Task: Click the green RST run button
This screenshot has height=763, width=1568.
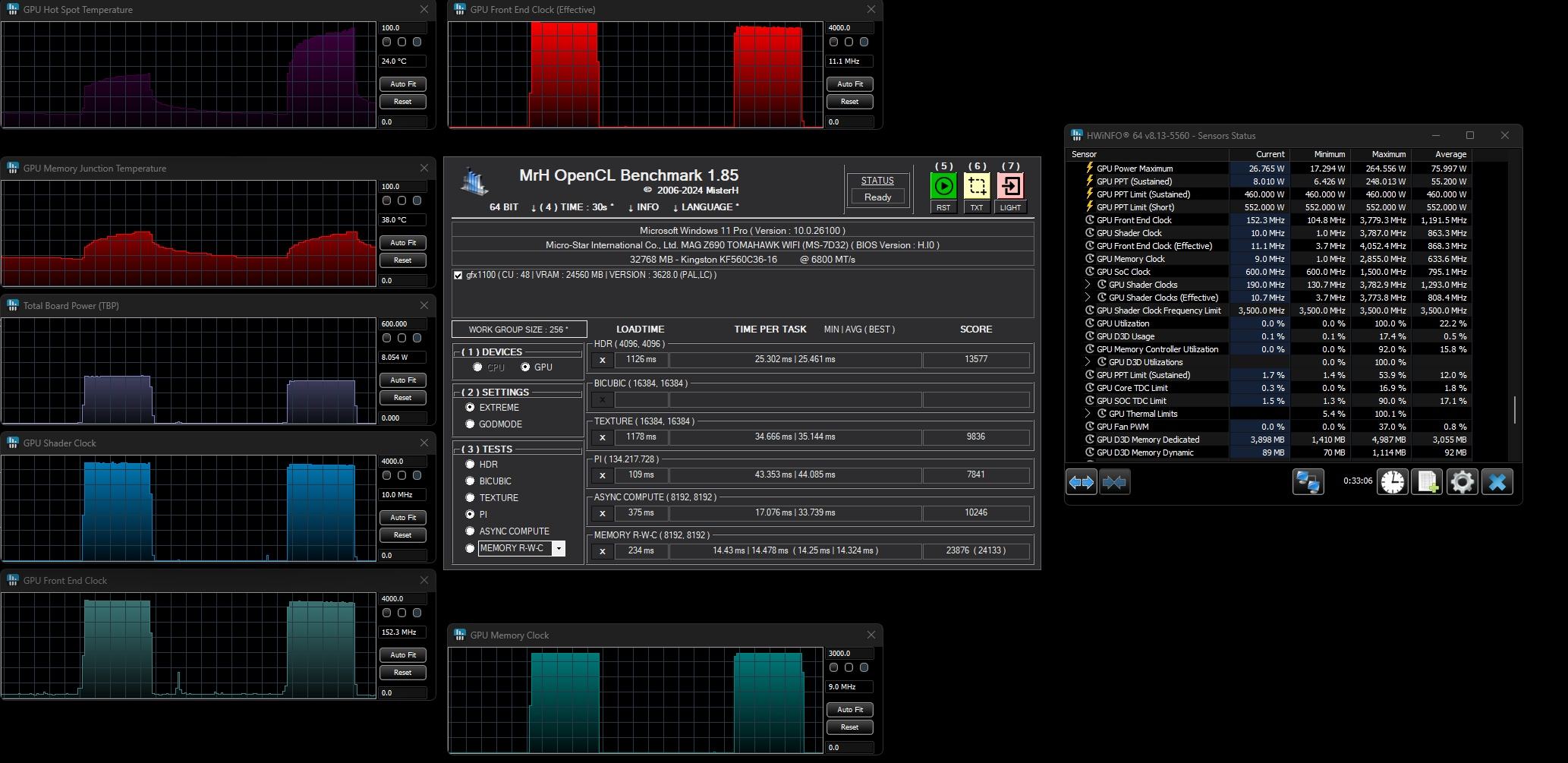Action: tap(943, 186)
